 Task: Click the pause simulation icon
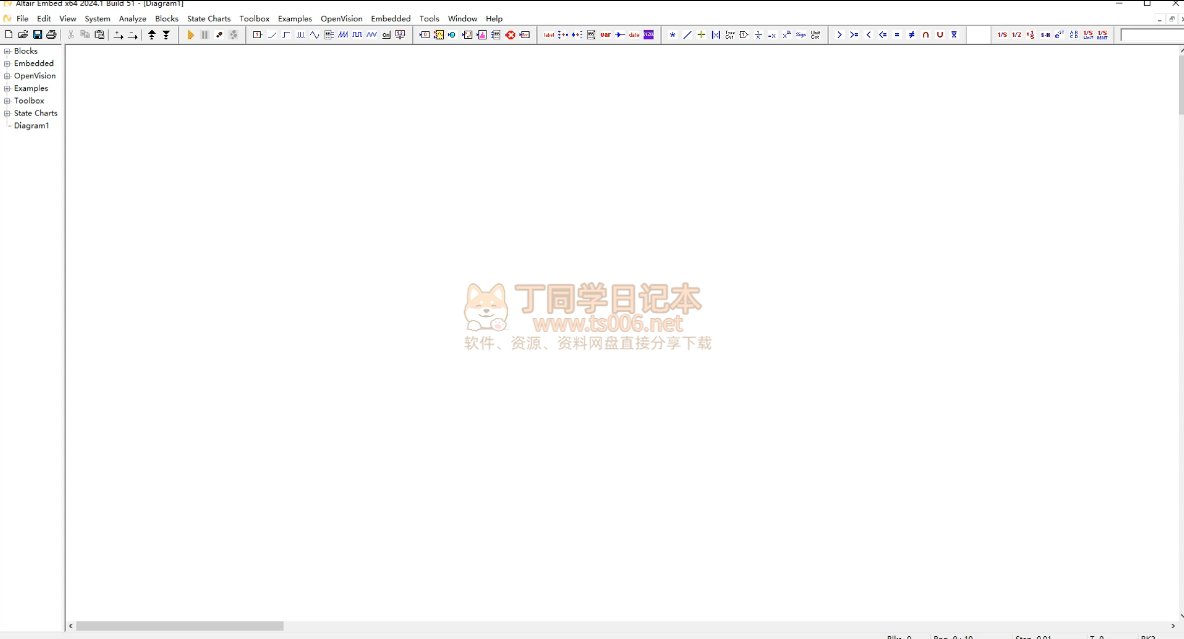click(x=204, y=35)
